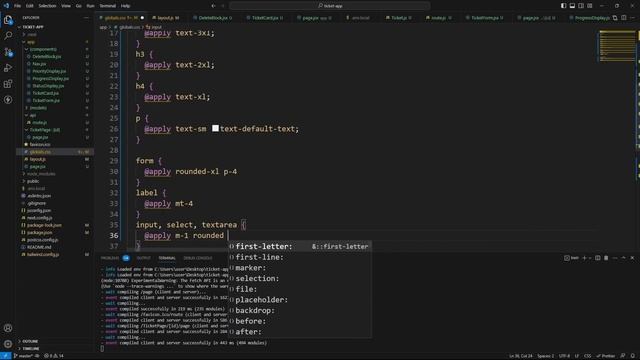This screenshot has width=640, height=360.
Task: Open the Manage gear icon
Action: coord(8,344)
